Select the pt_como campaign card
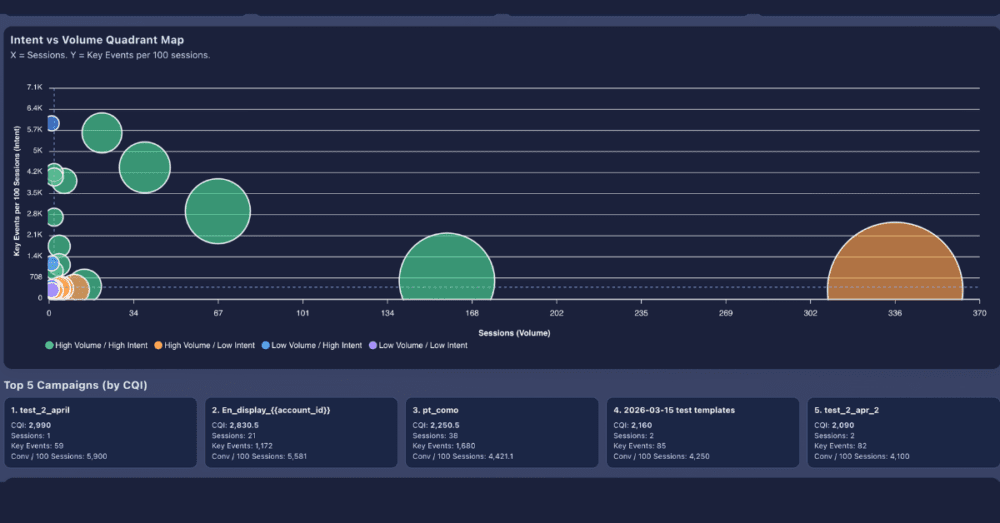Screen dimensions: 1000x523 point(502,432)
